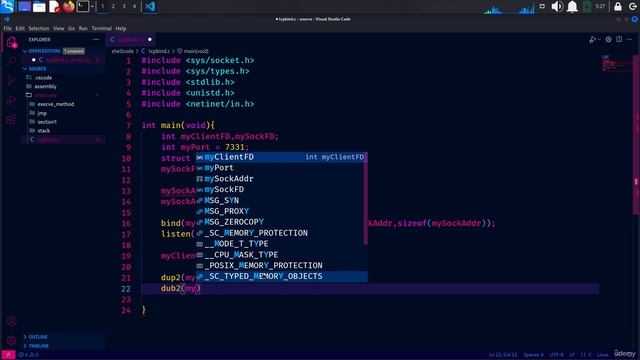Click the volume speaker icon
Image resolution: width=640 pixels, height=360 pixels.
coord(557,7)
